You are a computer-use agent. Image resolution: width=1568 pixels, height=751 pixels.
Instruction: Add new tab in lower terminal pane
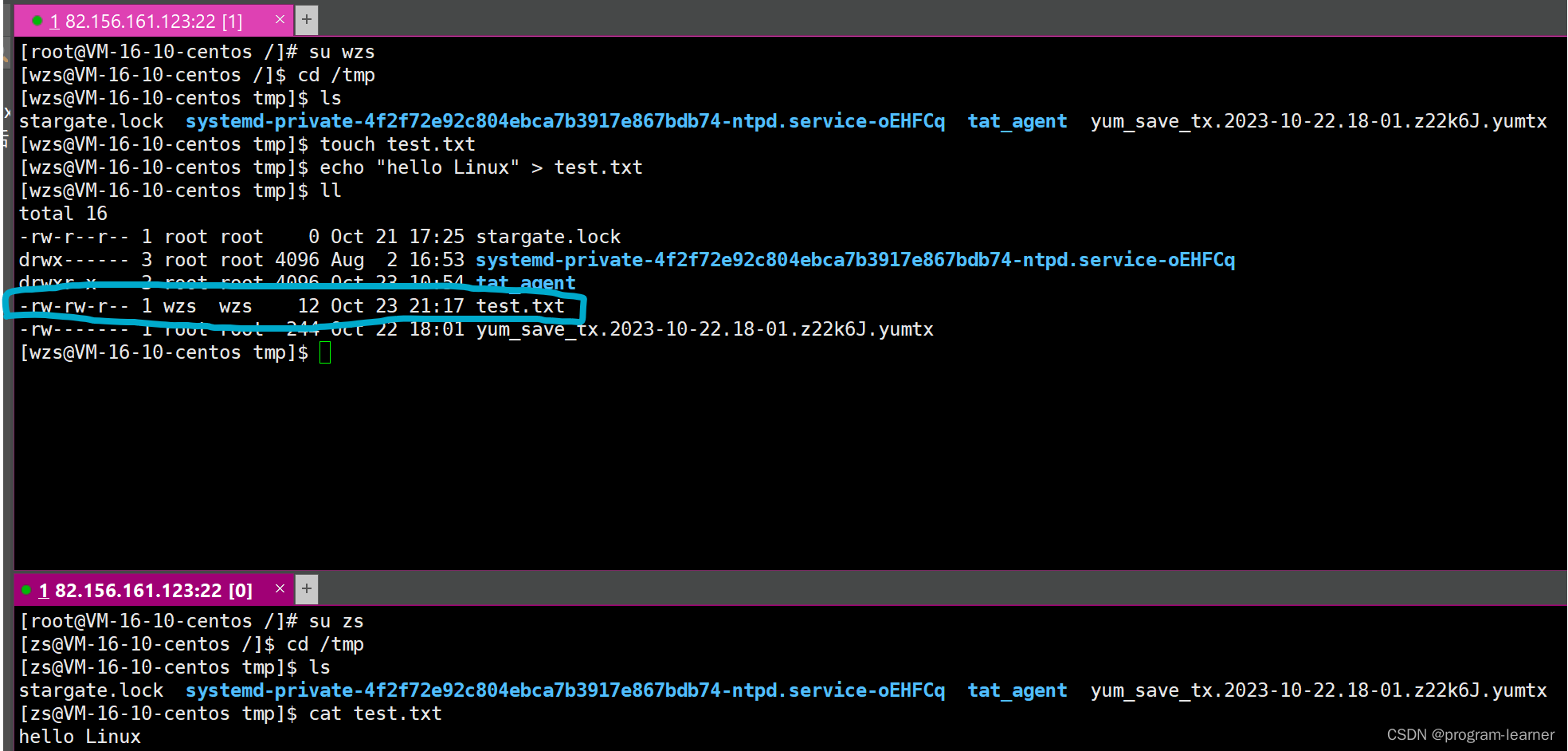tap(307, 589)
